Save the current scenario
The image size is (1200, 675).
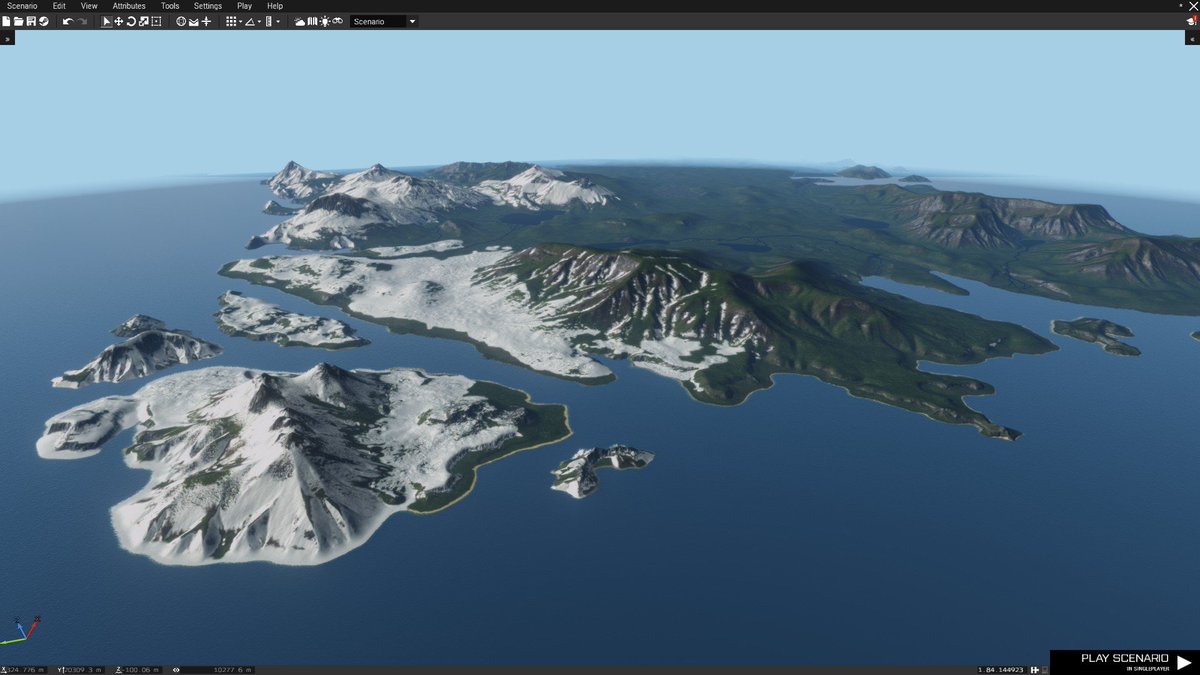31,21
